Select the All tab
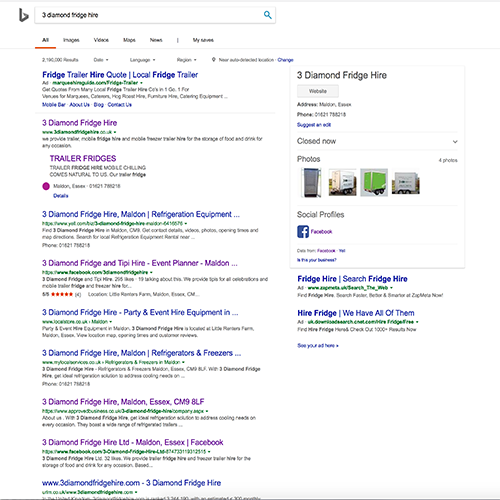Viewport: 500px width, 500px height. click(x=45, y=40)
